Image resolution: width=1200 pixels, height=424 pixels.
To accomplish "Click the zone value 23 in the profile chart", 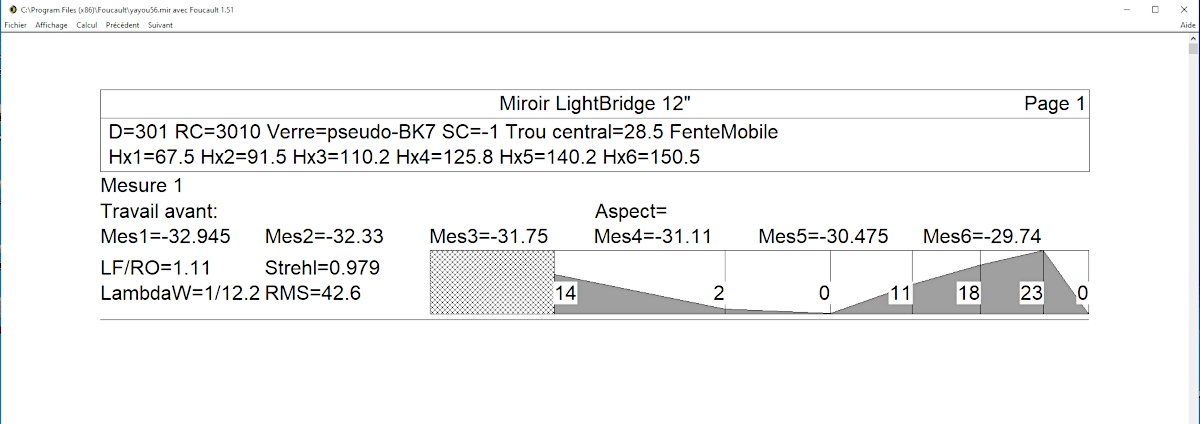I will 1031,293.
